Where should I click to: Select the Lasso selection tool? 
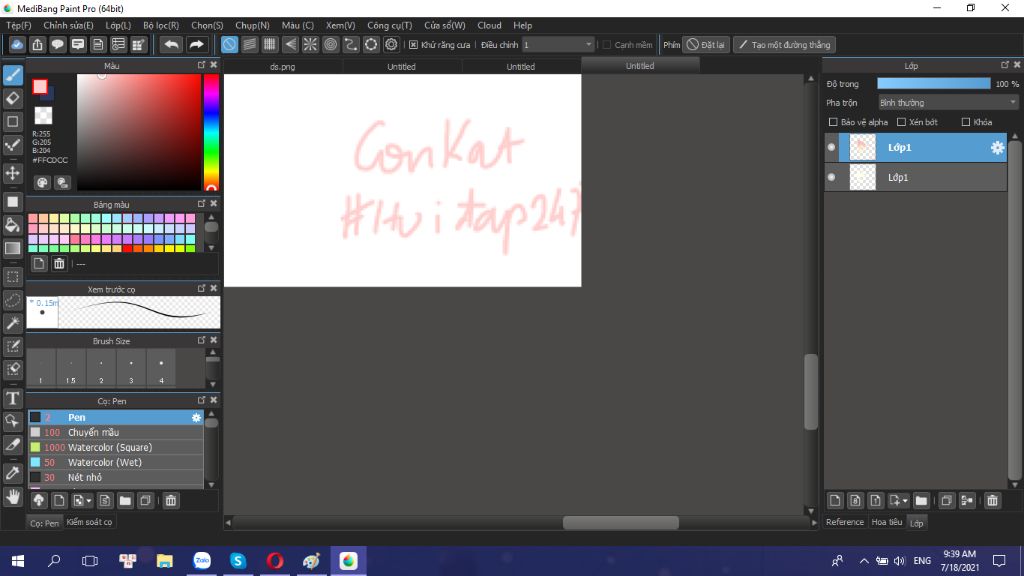point(12,300)
